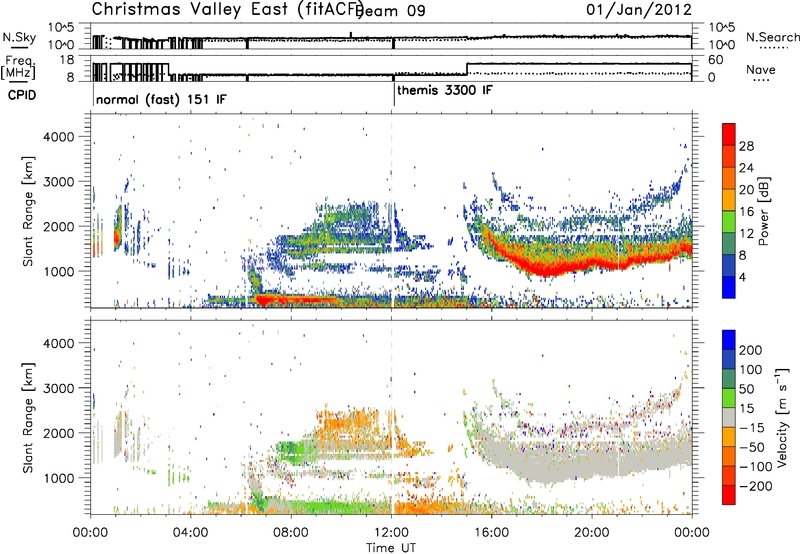Click 'Slant Range [km]' label of velocity panel
Image resolution: width=800 pixels, height=554 pixels.
tap(28, 418)
